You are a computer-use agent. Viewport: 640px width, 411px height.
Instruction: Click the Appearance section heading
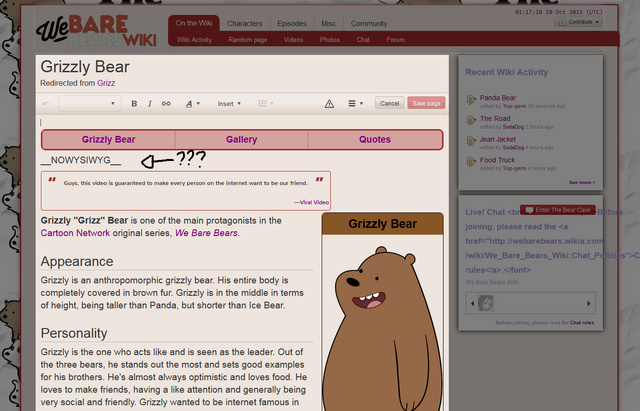pos(77,262)
